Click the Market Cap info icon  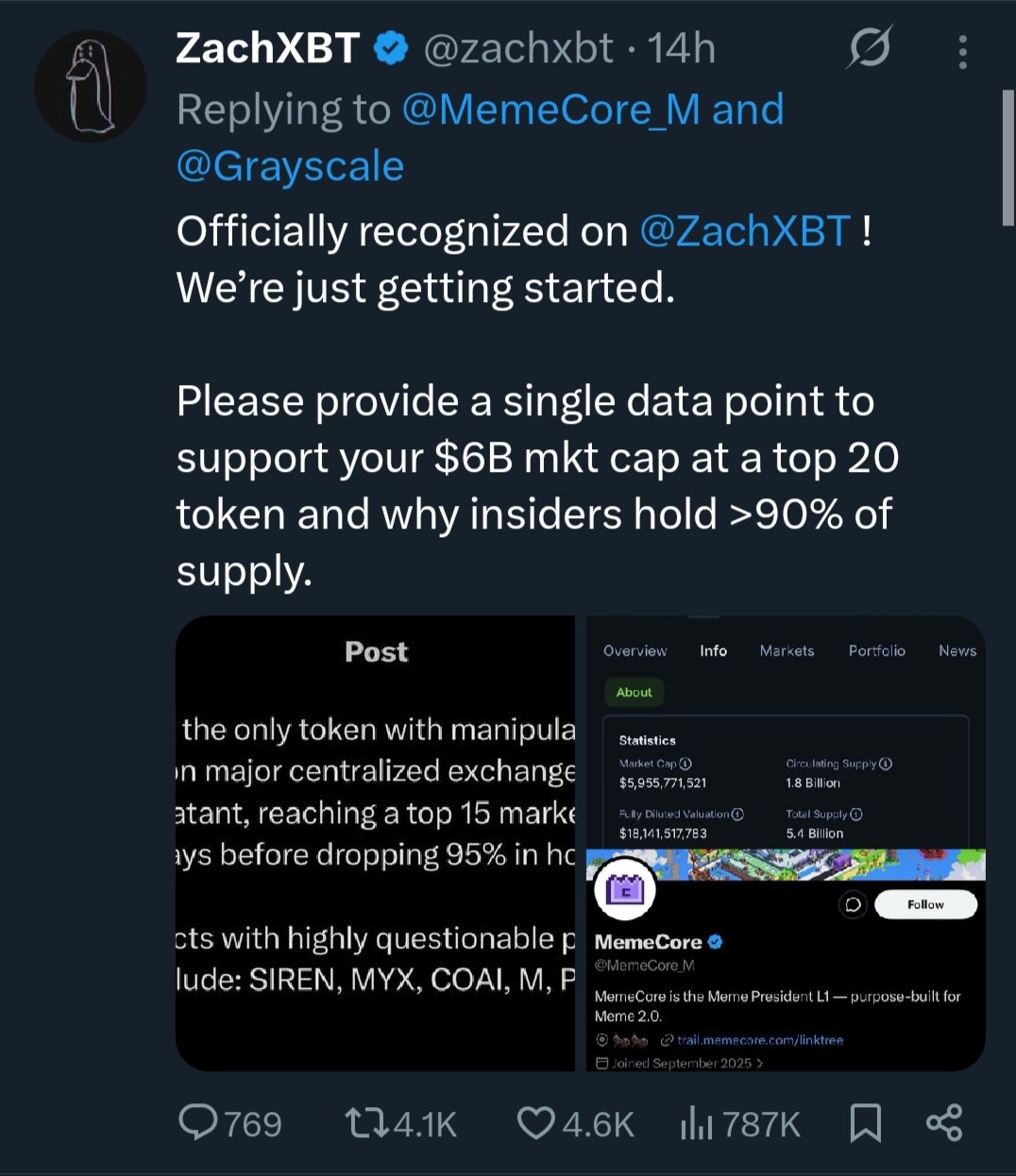[x=686, y=764]
